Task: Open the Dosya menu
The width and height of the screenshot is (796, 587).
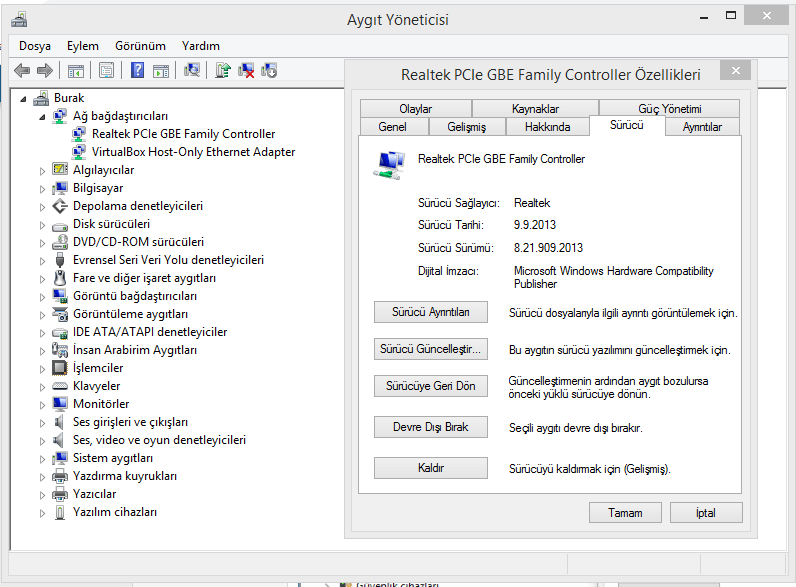Action: 35,46
